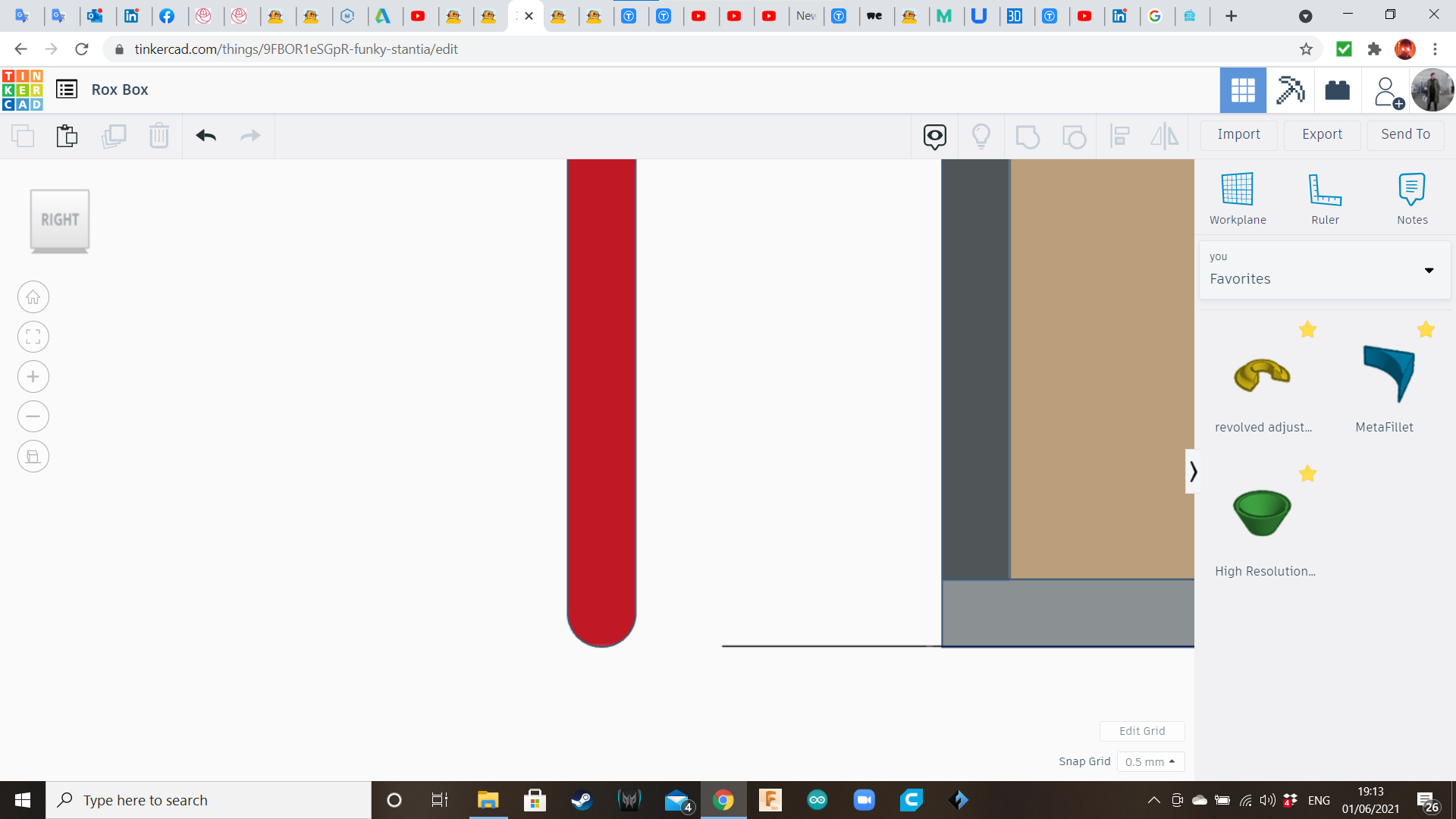Zoom in with the plus button
The width and height of the screenshot is (1456, 819).
(33, 377)
